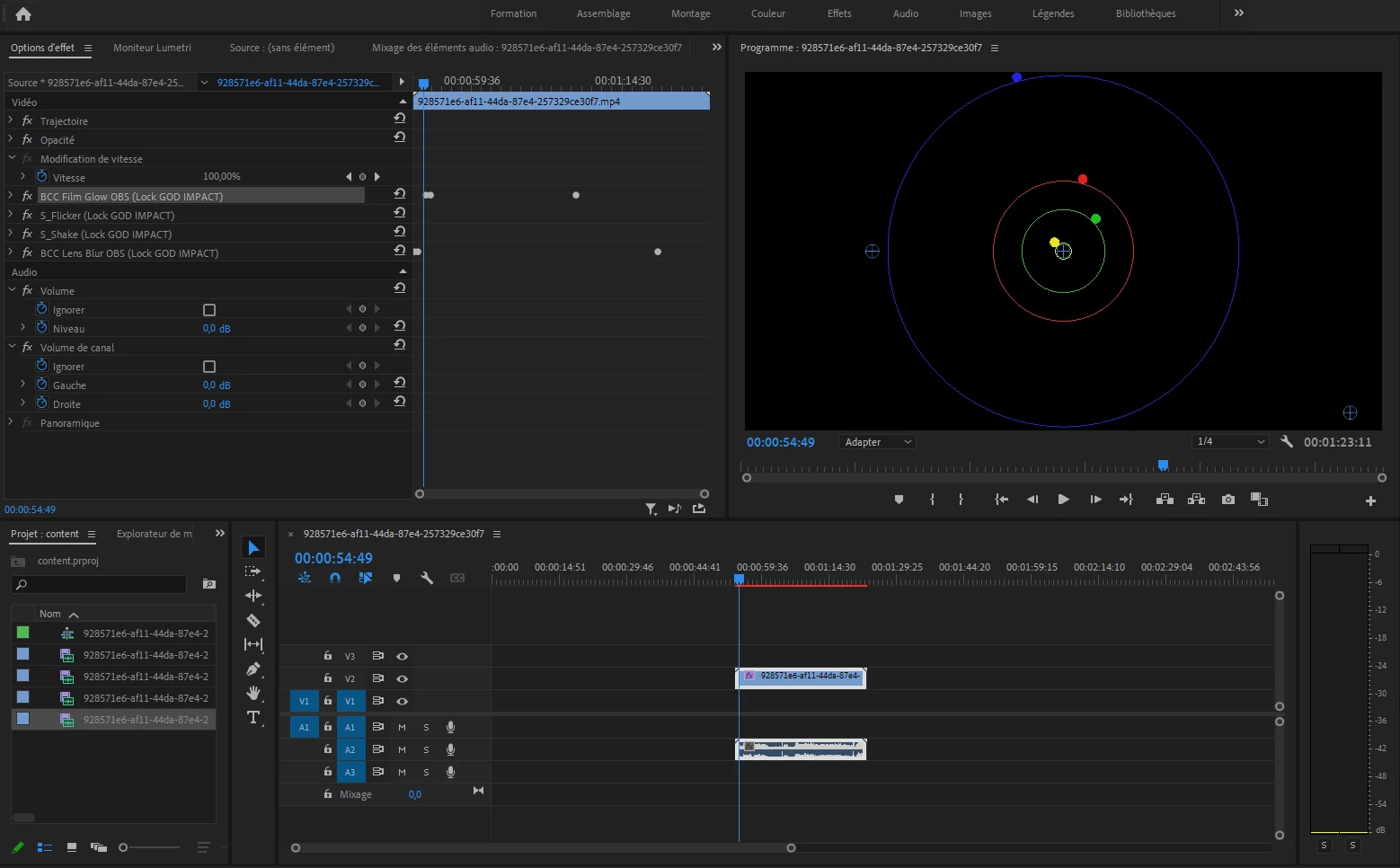Select the Slip tool
Viewport: 1400px width, 868px height.
point(253,644)
